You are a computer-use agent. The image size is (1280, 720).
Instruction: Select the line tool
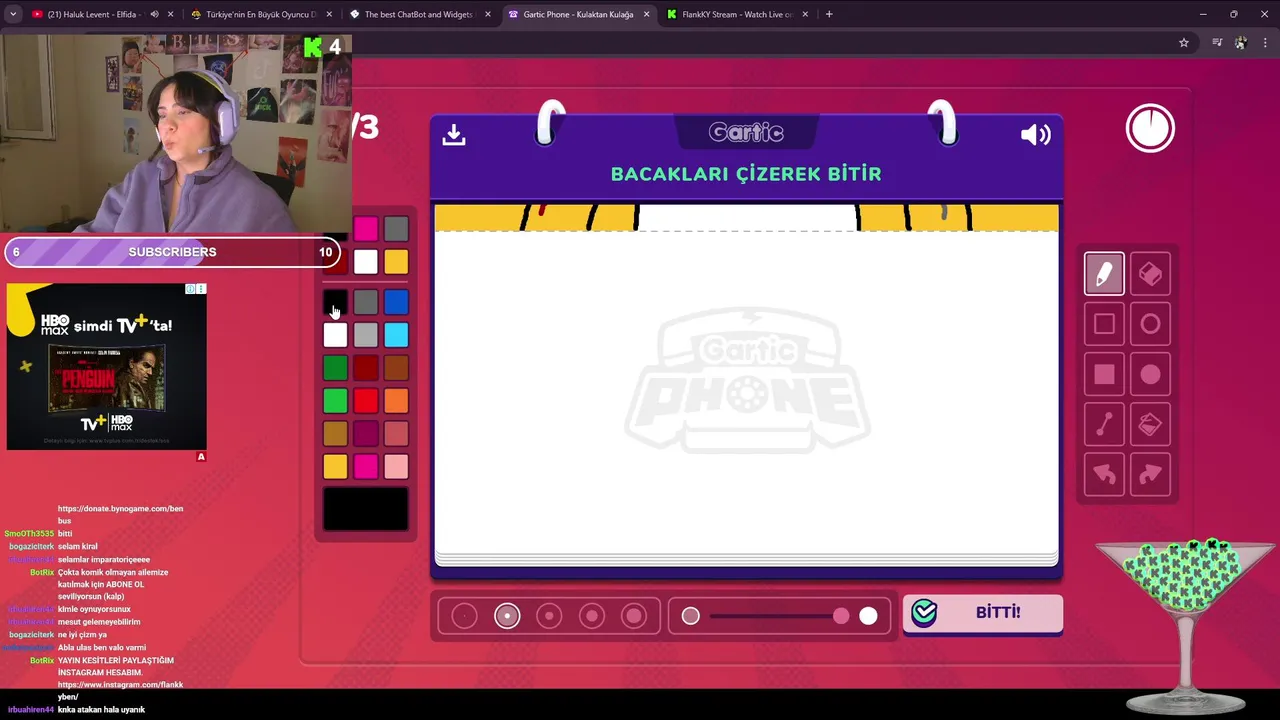point(1104,425)
